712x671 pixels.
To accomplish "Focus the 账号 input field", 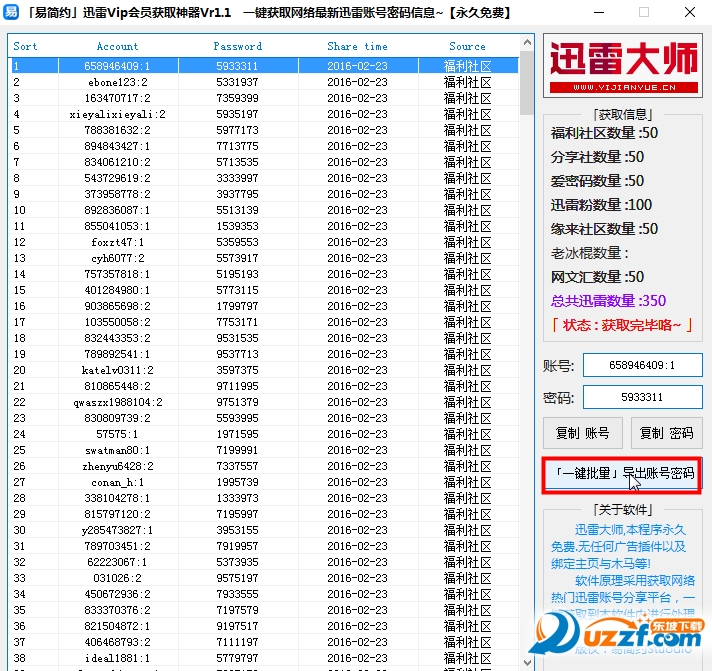I will [643, 365].
